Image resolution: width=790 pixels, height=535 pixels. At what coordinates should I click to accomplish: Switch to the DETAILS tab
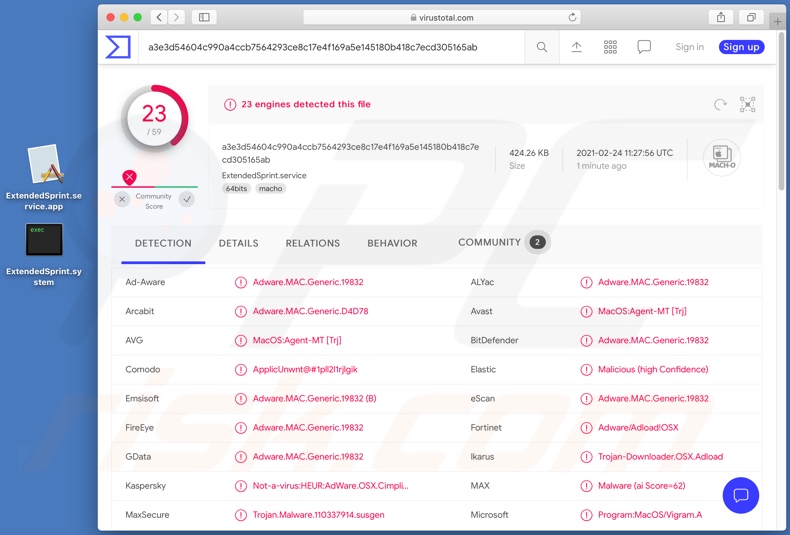(x=238, y=243)
